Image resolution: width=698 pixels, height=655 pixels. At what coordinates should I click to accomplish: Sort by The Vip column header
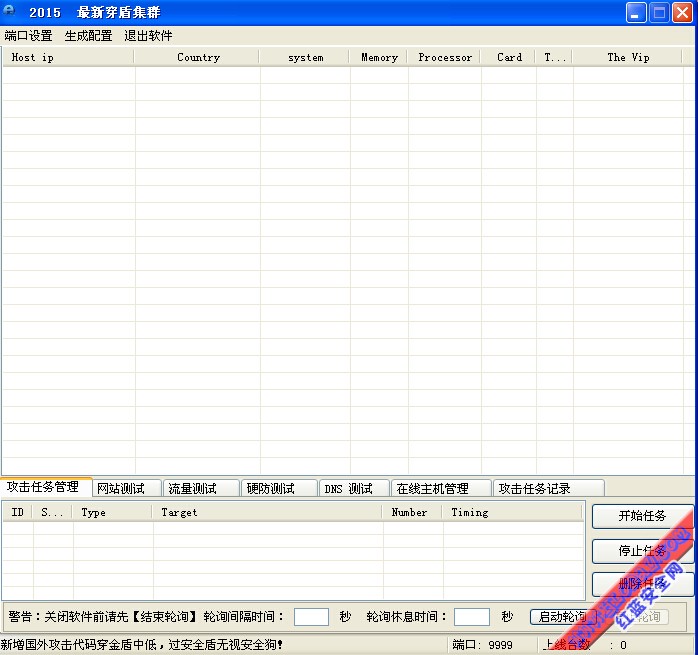click(x=628, y=57)
